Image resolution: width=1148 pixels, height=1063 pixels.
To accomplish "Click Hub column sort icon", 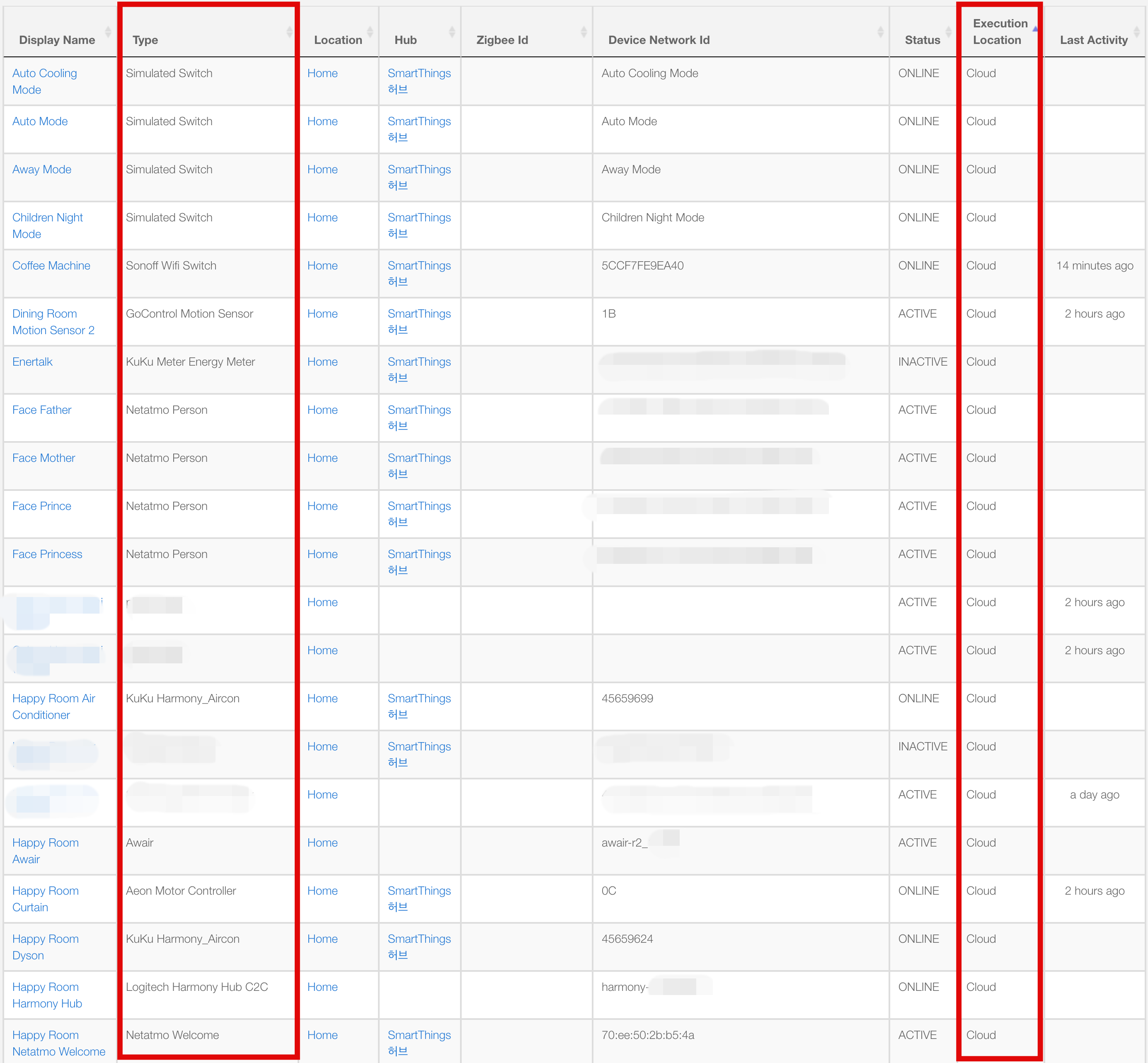I will [x=452, y=32].
